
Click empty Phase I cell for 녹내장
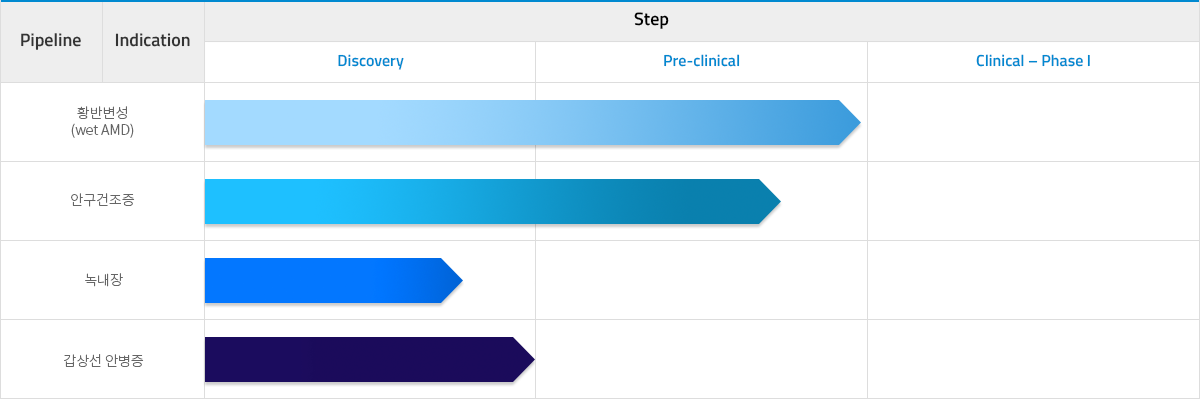tap(1033, 280)
